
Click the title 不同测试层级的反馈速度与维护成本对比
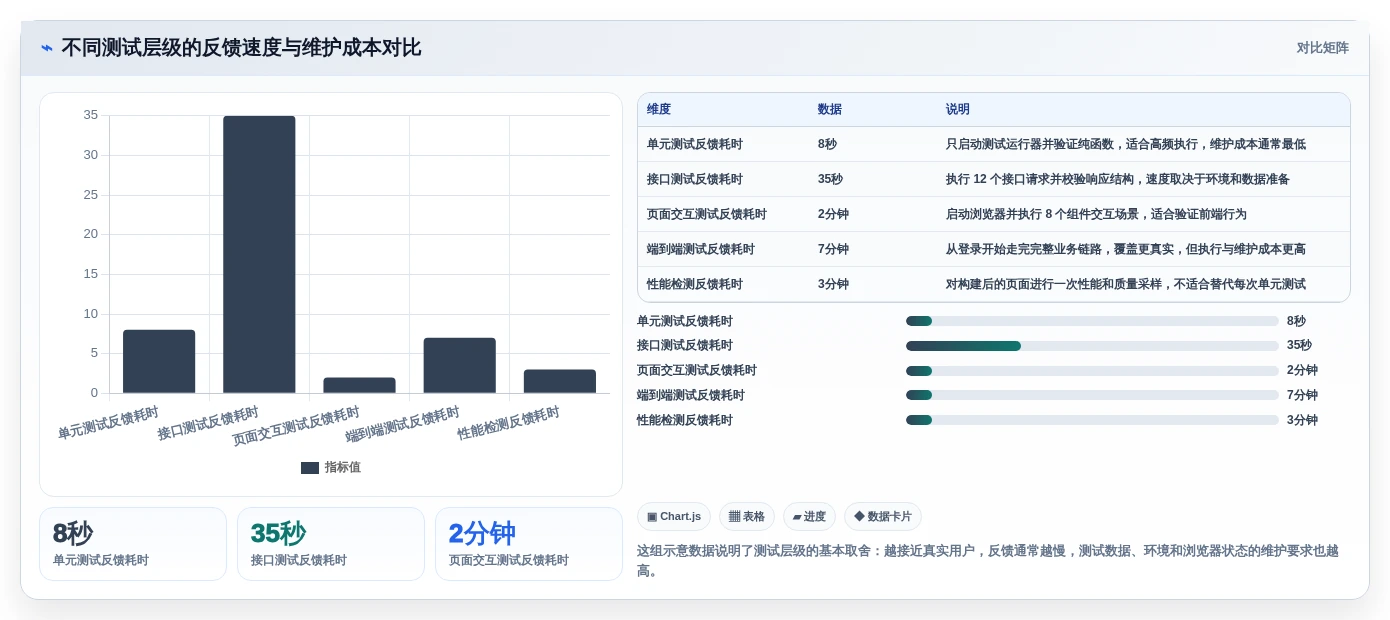click(x=241, y=48)
